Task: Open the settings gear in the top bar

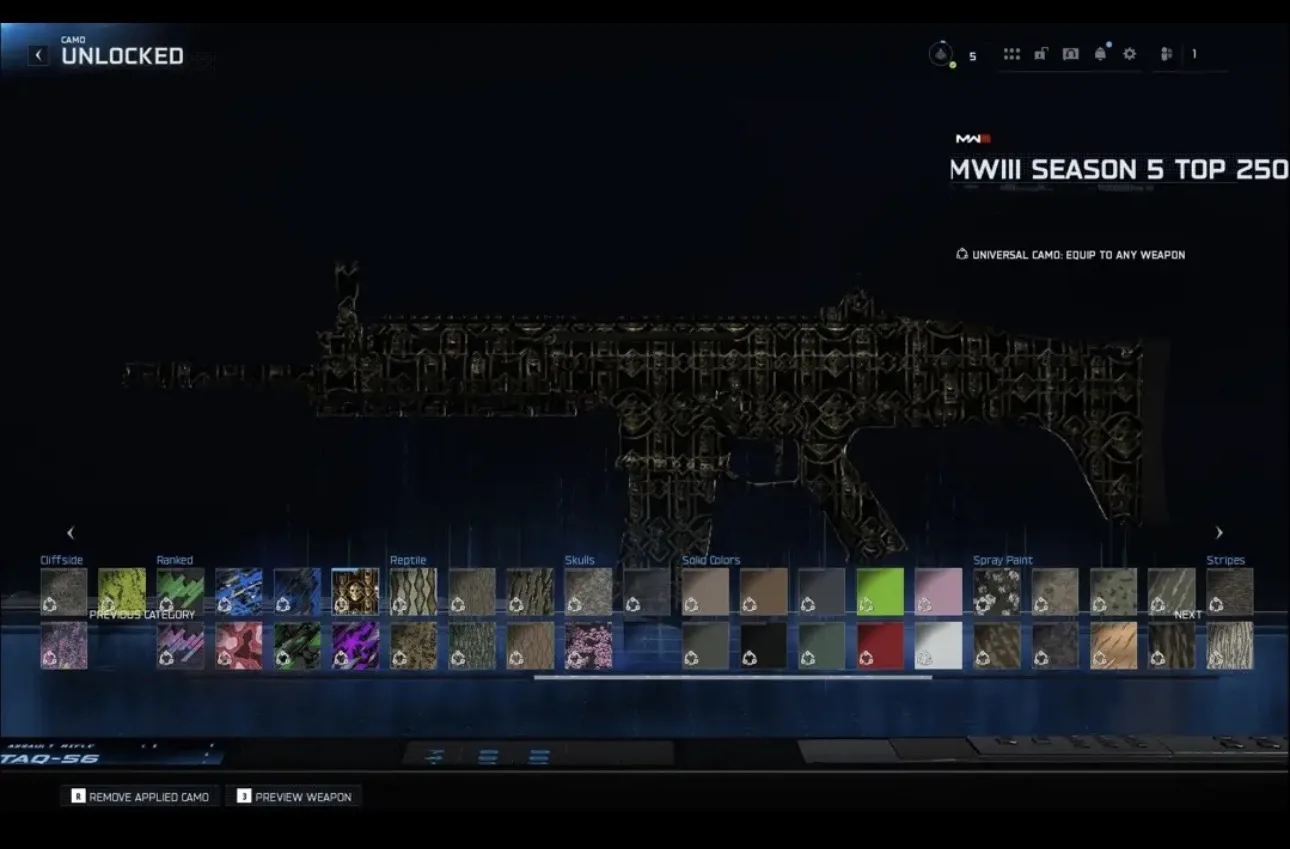Action: pos(1129,54)
